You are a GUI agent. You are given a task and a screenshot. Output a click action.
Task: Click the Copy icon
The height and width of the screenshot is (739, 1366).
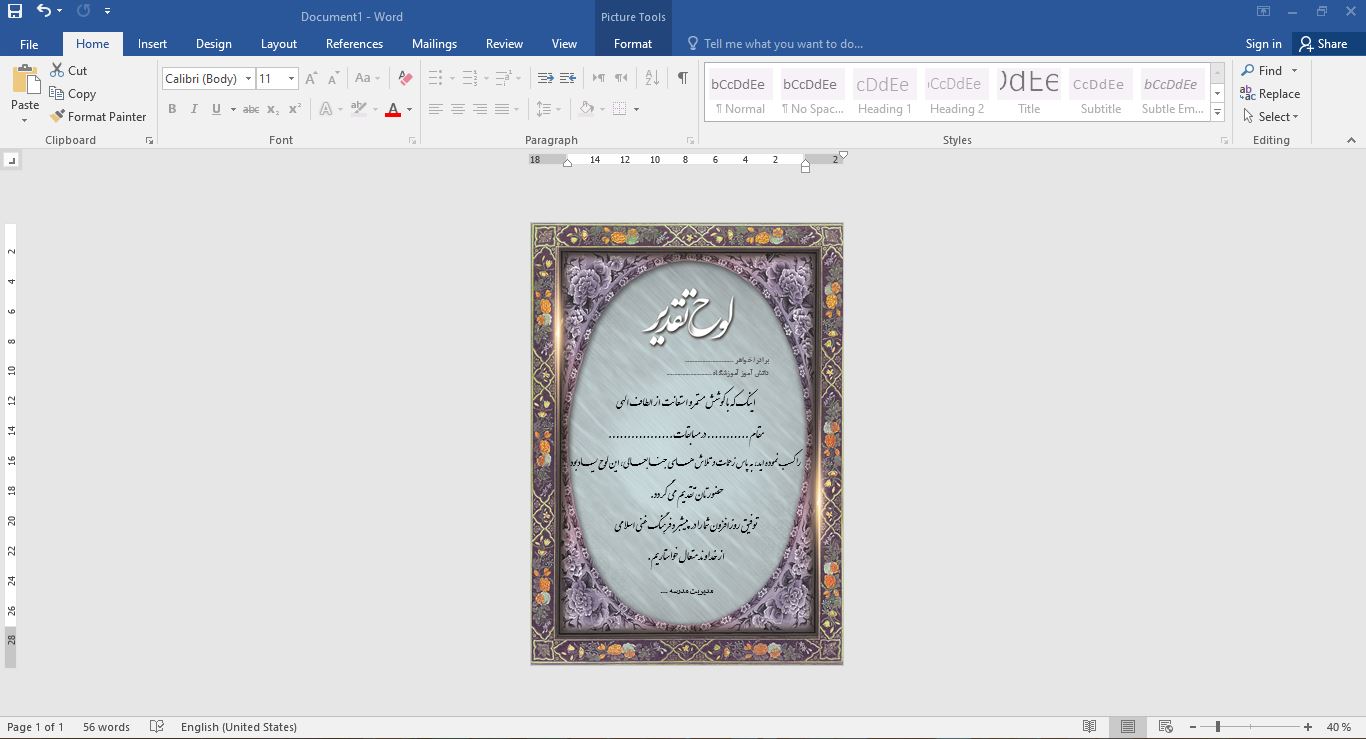click(57, 93)
